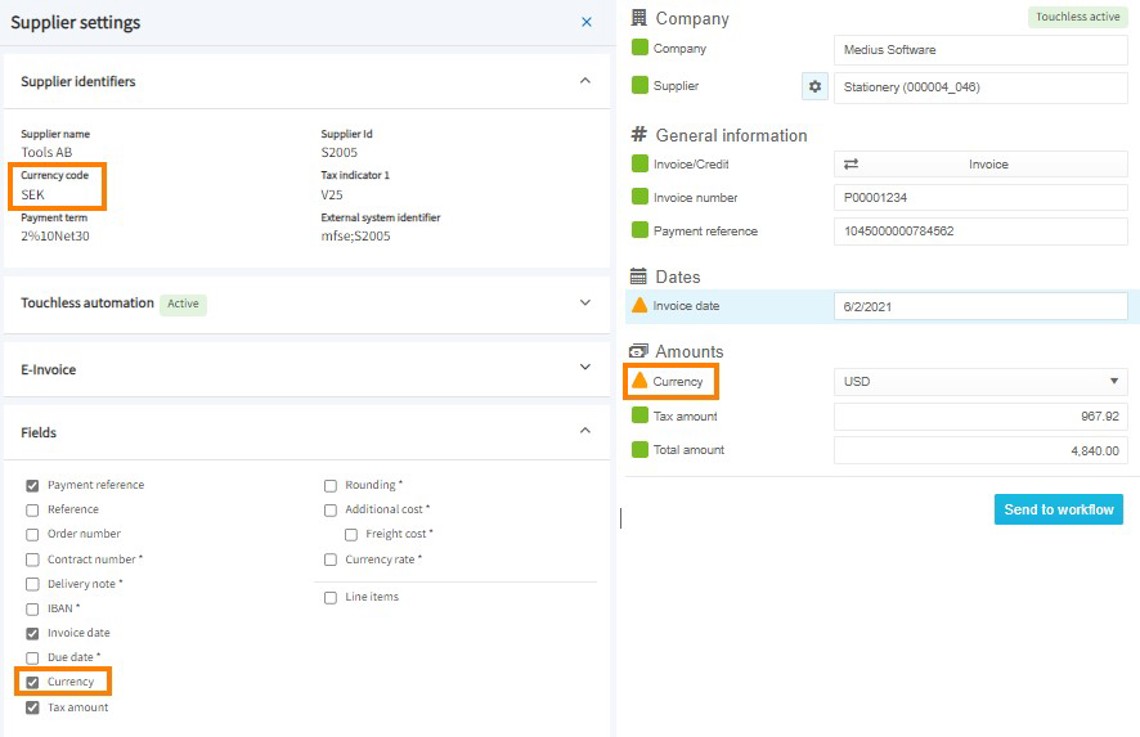
Task: Uncheck the Currency field checkbox
Action: 33,683
